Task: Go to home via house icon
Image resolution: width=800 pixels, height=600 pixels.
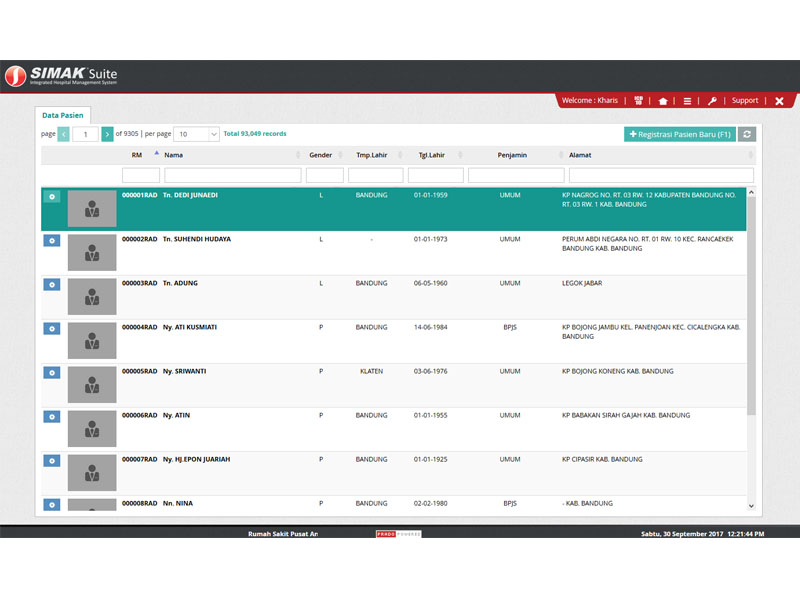Action: tap(663, 101)
